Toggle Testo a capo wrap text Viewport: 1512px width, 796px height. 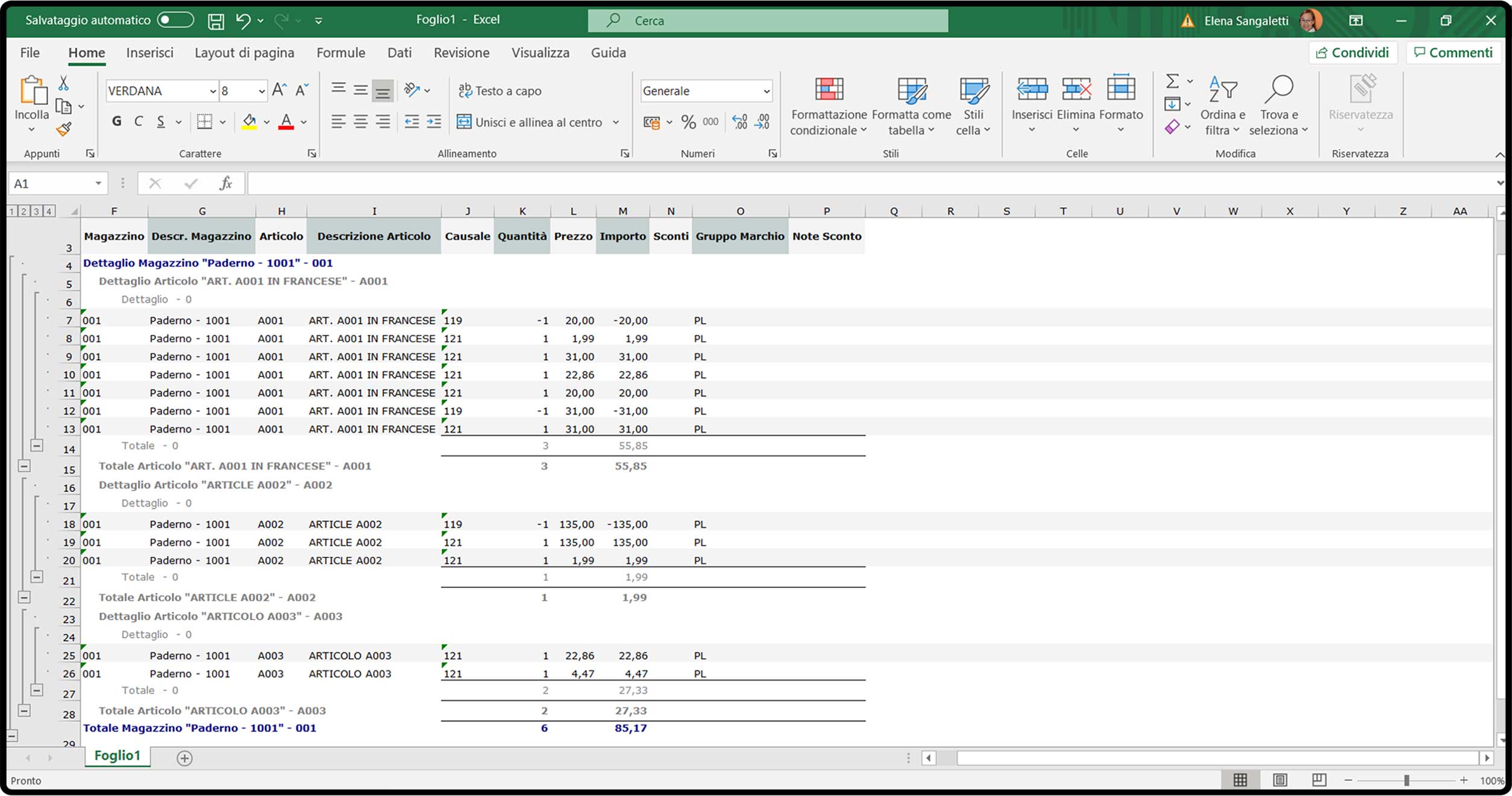500,91
